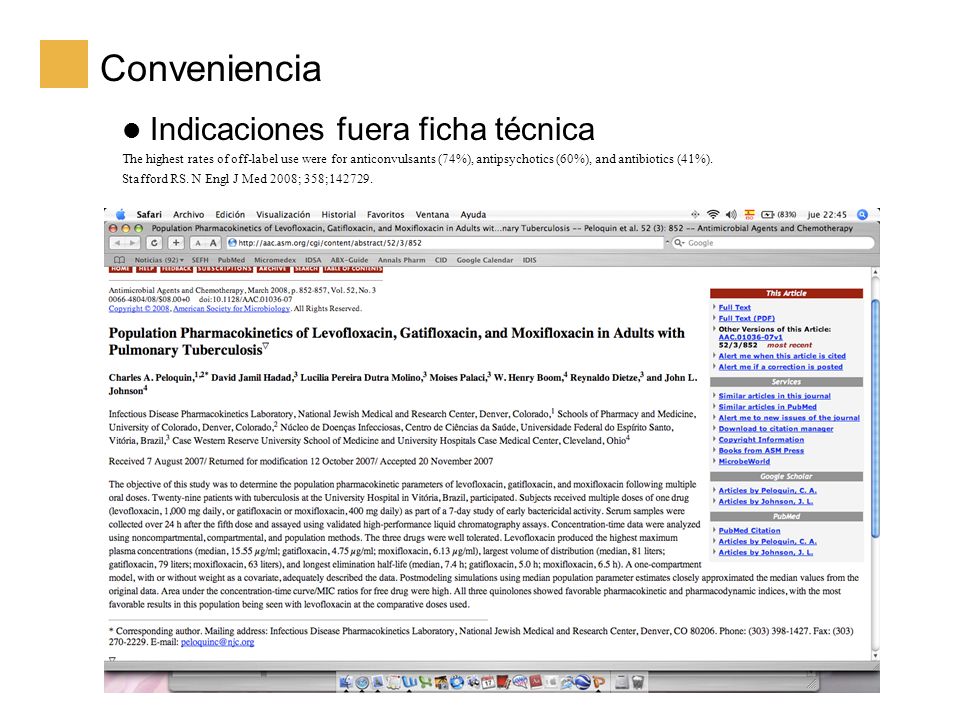
Task: Launch PowerPoint from the Dock
Action: 599,681
